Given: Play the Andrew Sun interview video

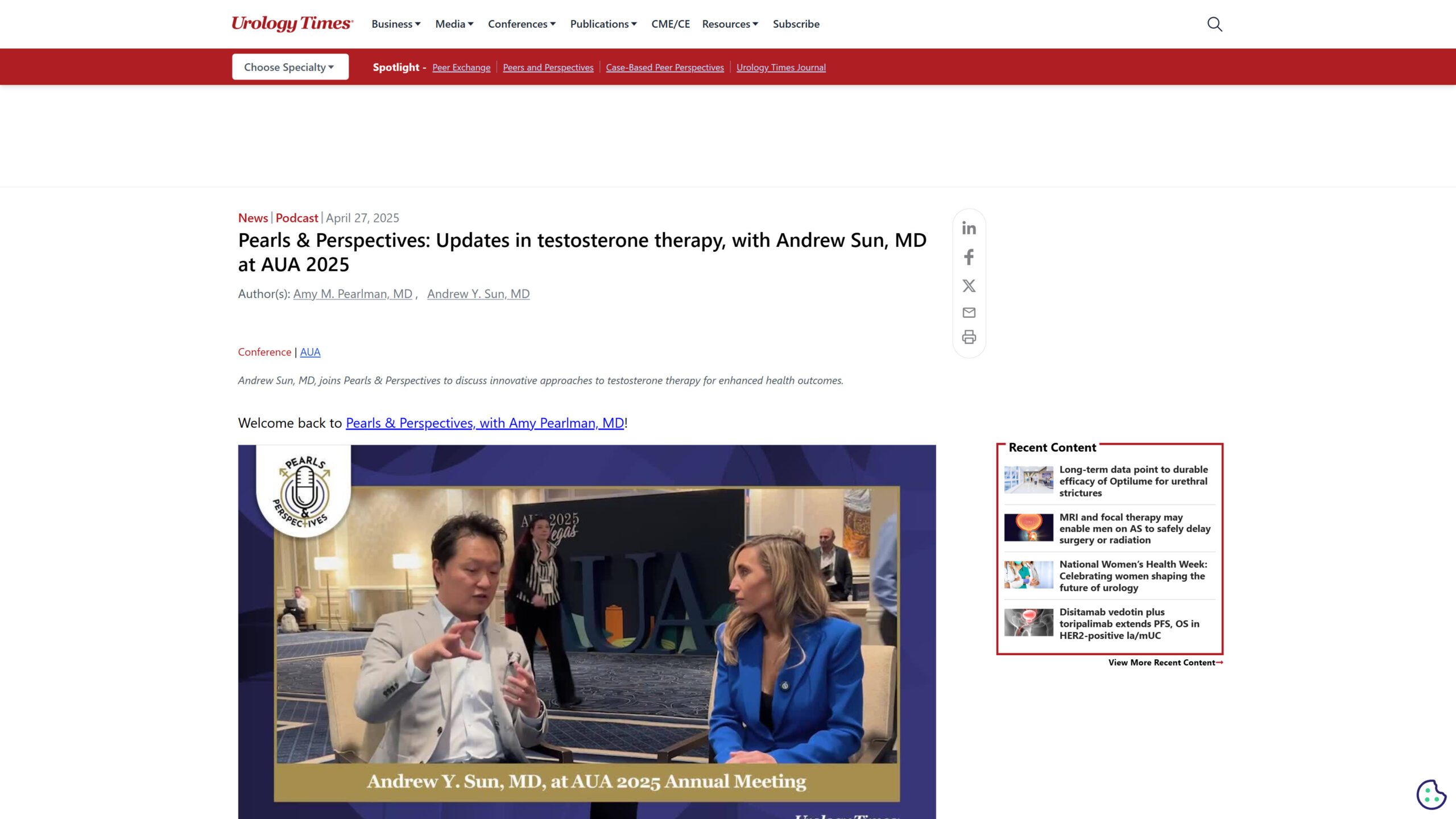Looking at the screenshot, I should (x=586, y=631).
